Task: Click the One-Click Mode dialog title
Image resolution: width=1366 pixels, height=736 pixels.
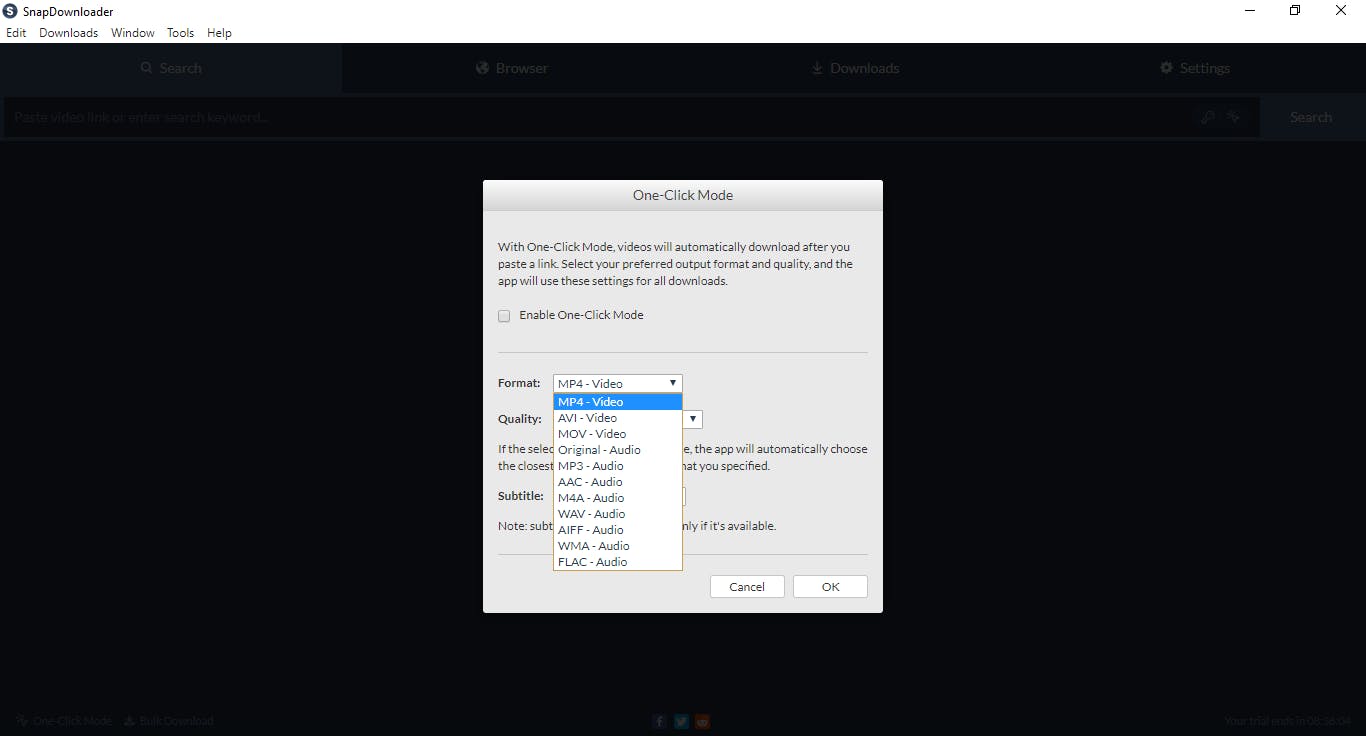Action: [x=683, y=195]
